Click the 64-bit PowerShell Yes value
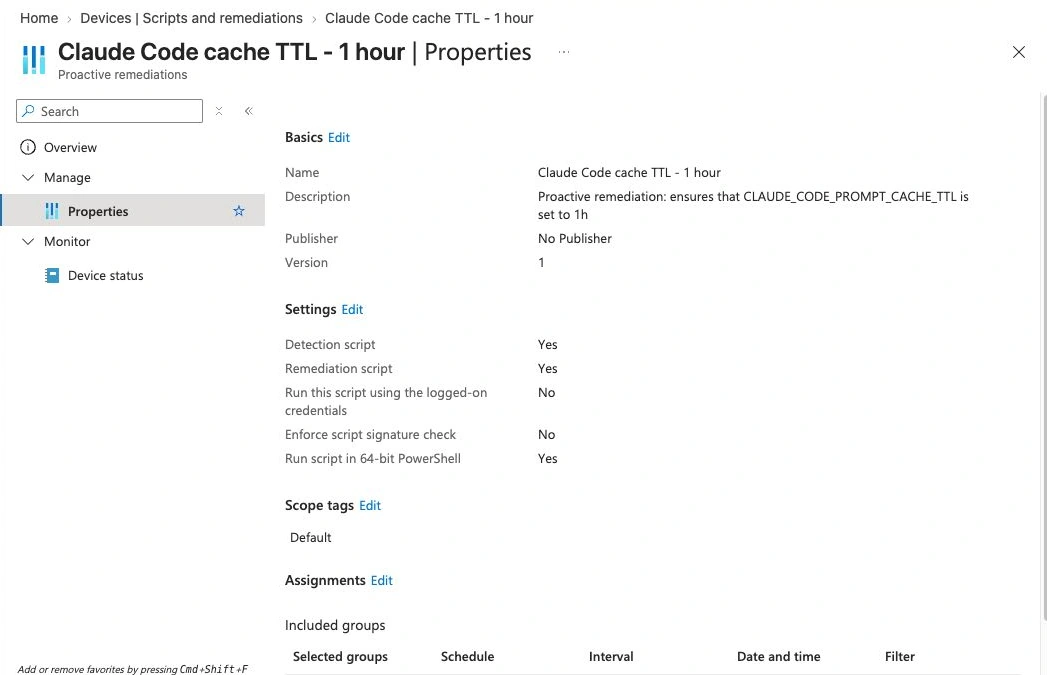 [548, 459]
